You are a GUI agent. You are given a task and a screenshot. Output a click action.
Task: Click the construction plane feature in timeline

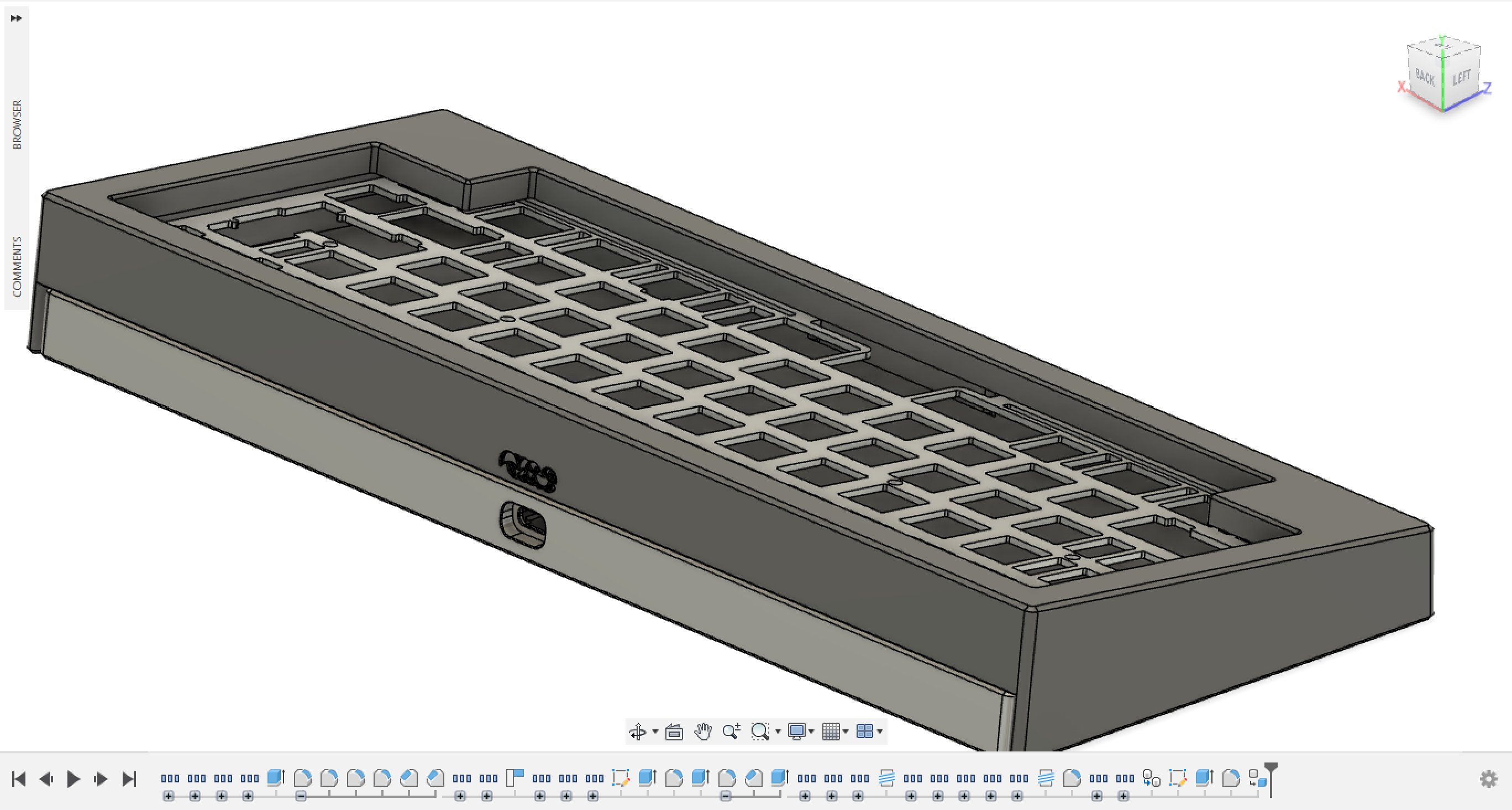point(514,779)
